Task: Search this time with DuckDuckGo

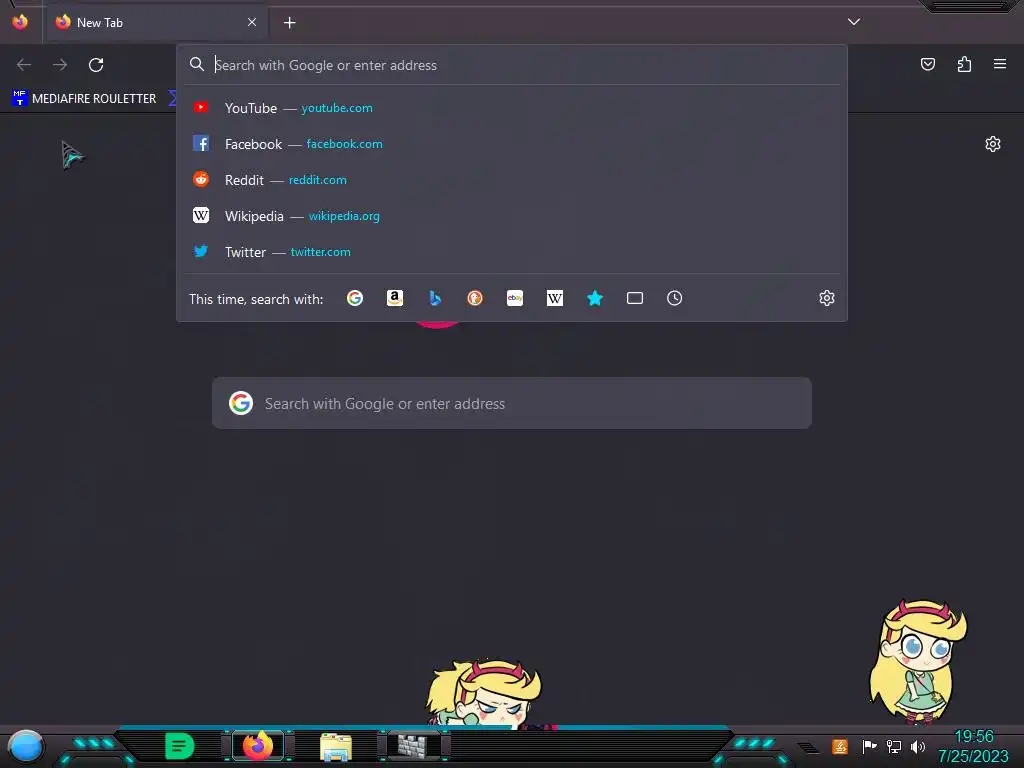Action: pos(475,298)
